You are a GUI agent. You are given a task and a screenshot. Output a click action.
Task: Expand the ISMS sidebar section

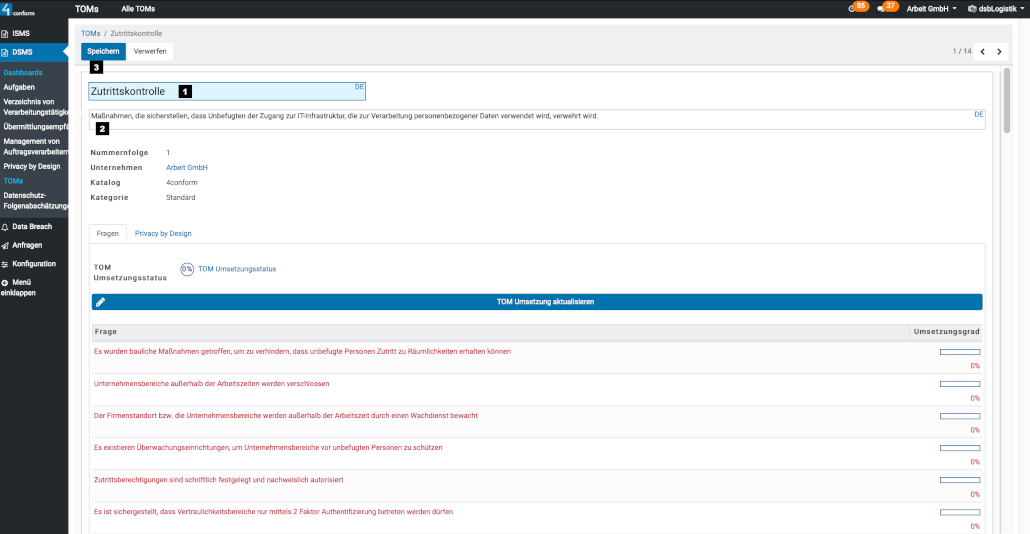pyautogui.click(x=20, y=33)
